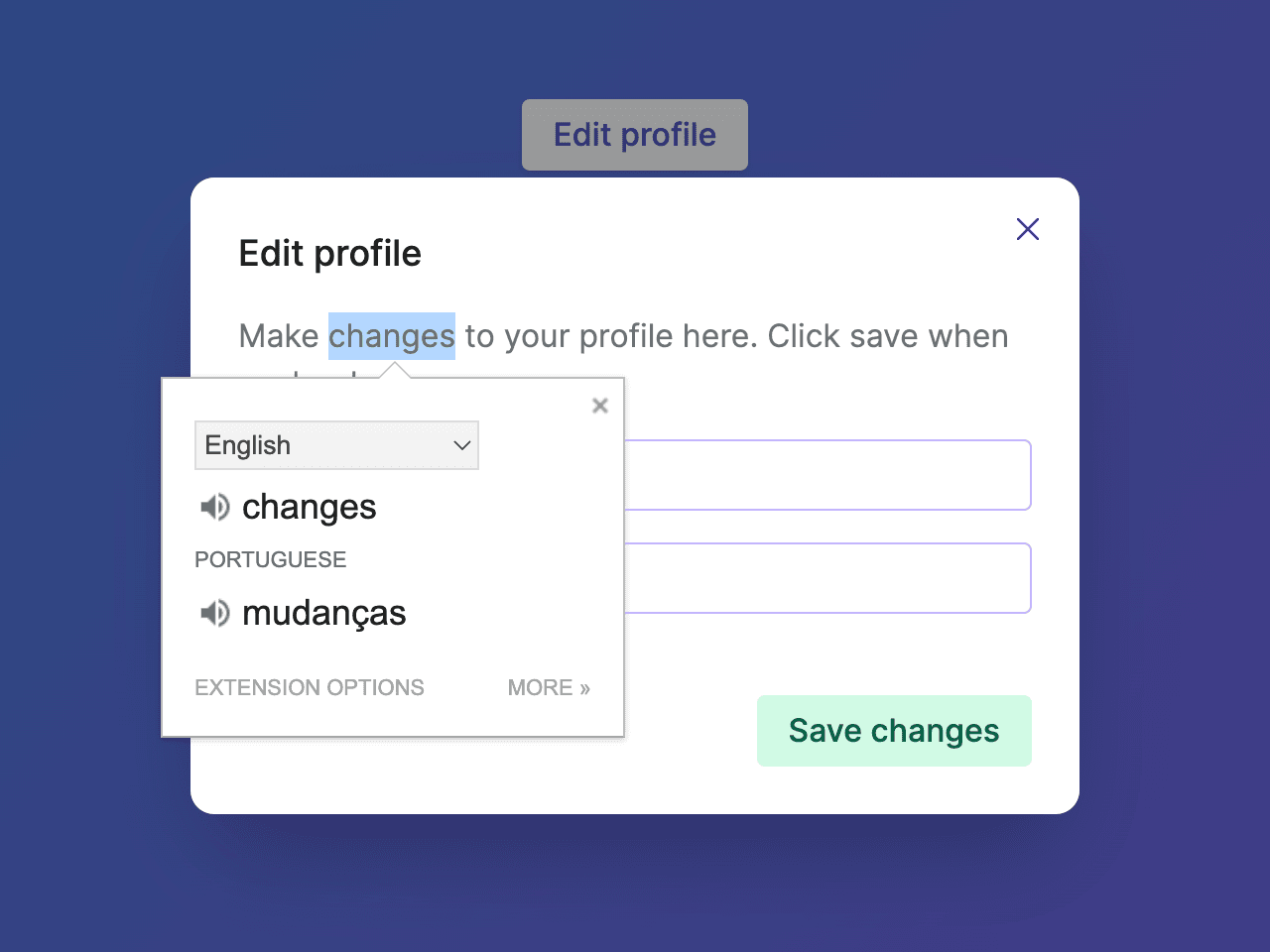Click the PORTUGUESE section heading
Screen dimensions: 1270x952
270,559
